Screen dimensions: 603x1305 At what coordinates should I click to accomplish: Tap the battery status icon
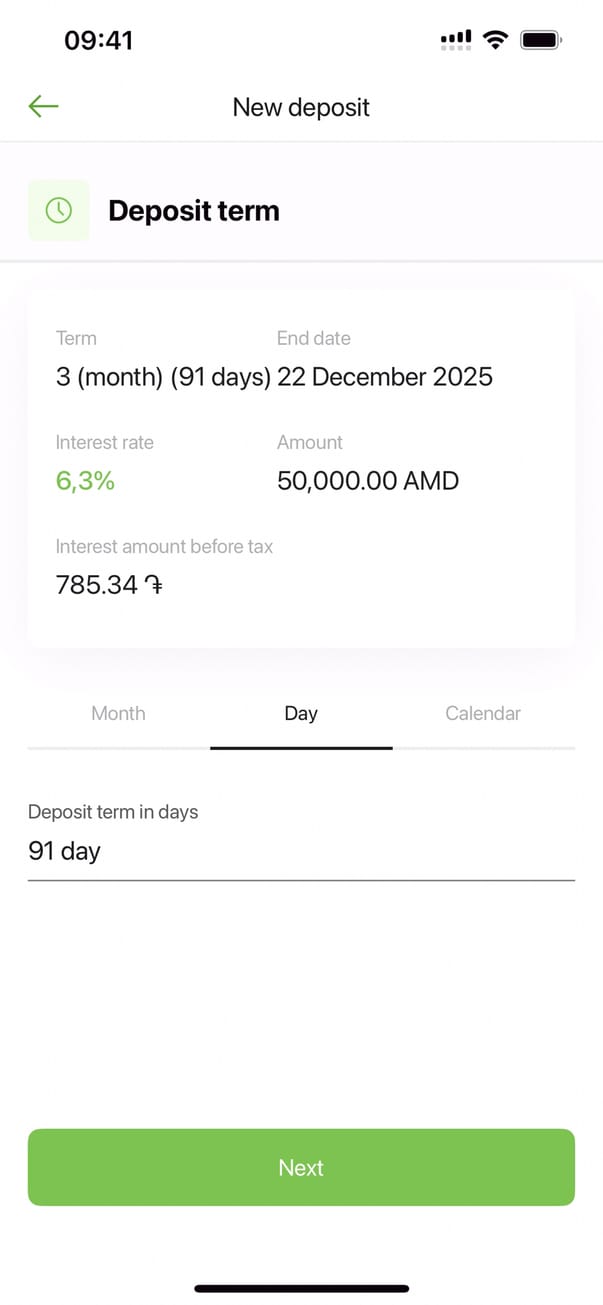(x=542, y=40)
